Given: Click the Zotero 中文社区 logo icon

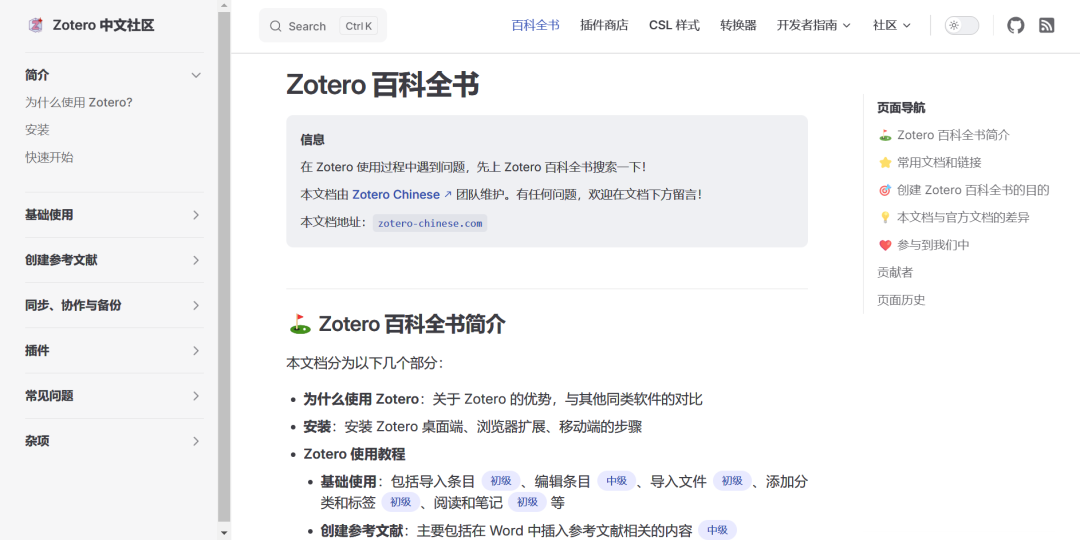Looking at the screenshot, I should pyautogui.click(x=36, y=25).
